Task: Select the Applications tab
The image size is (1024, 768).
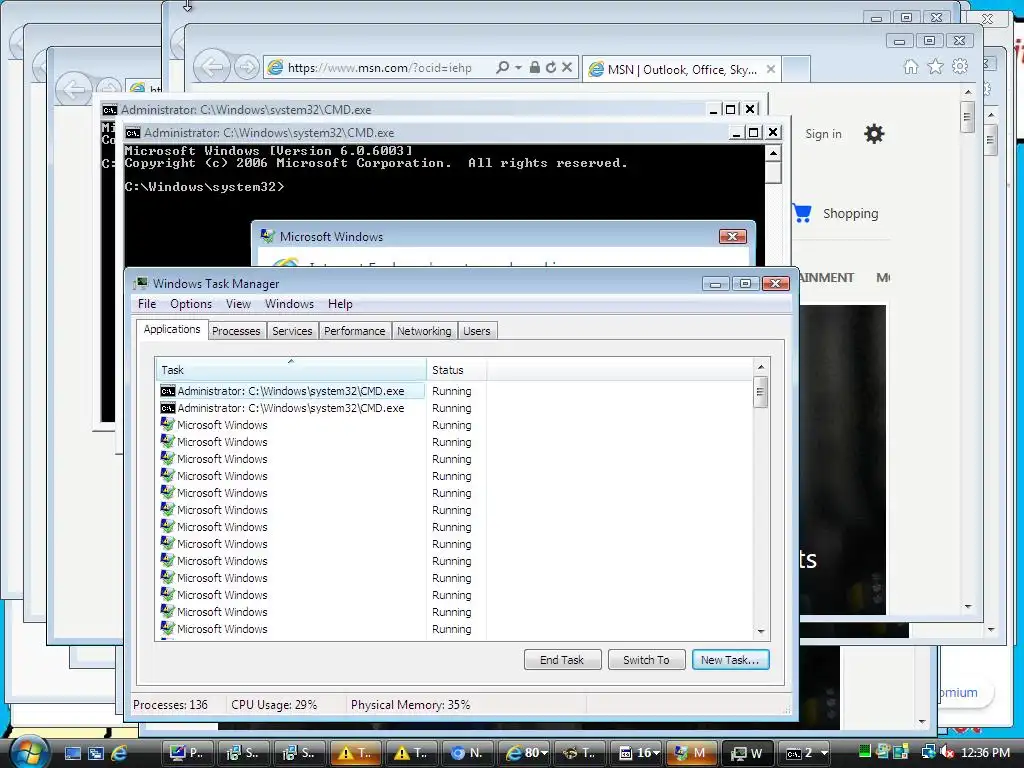Action: click(172, 329)
